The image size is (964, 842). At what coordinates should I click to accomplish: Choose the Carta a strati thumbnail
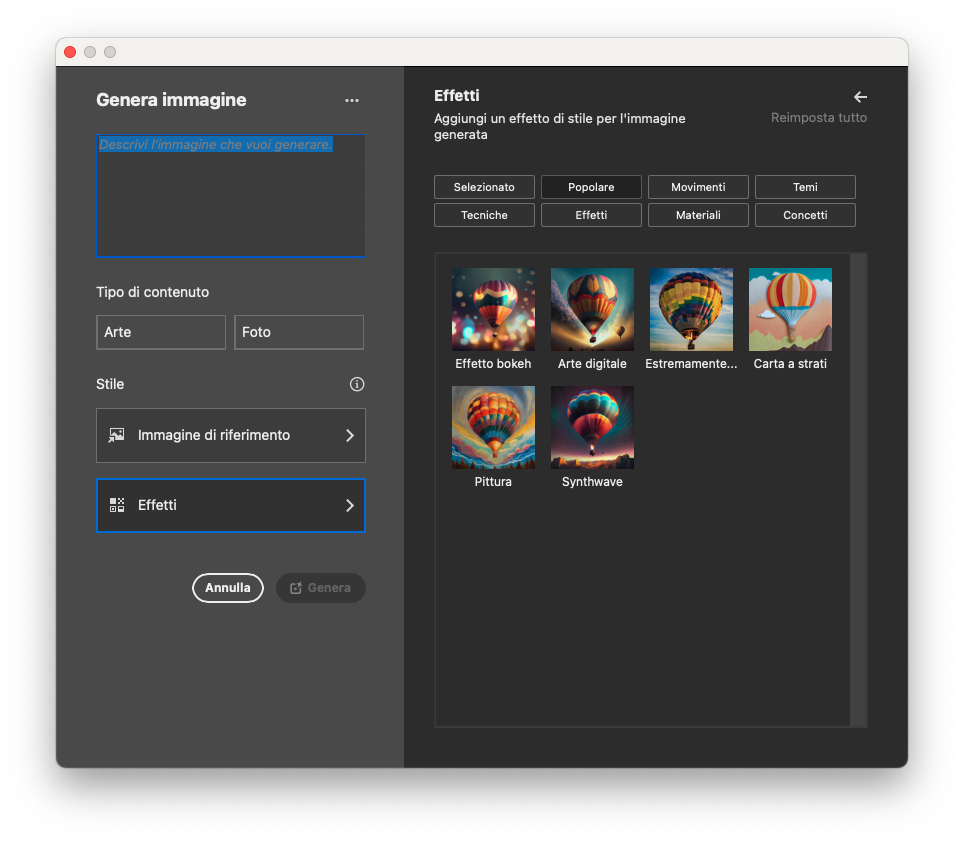coord(790,309)
